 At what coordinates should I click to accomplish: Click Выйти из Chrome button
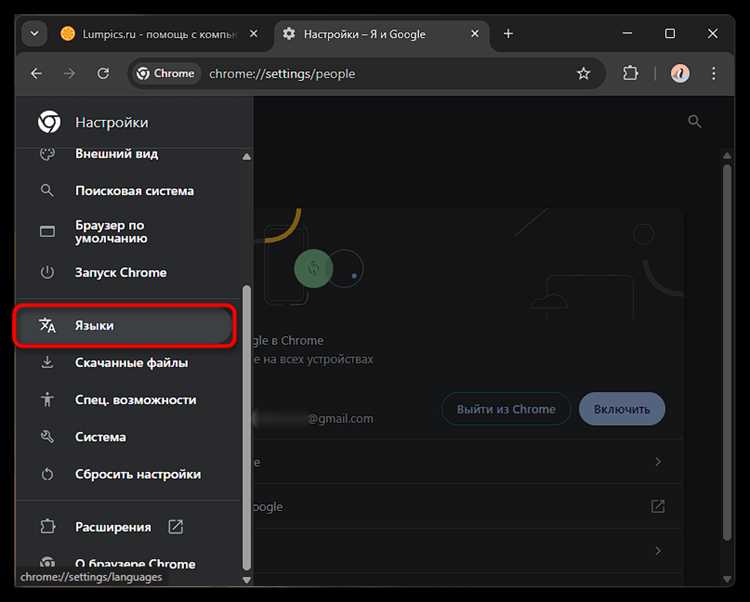click(506, 409)
